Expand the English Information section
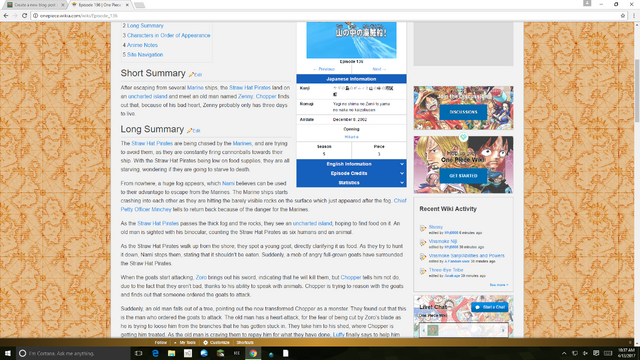This screenshot has width=640, height=360. tap(351, 164)
